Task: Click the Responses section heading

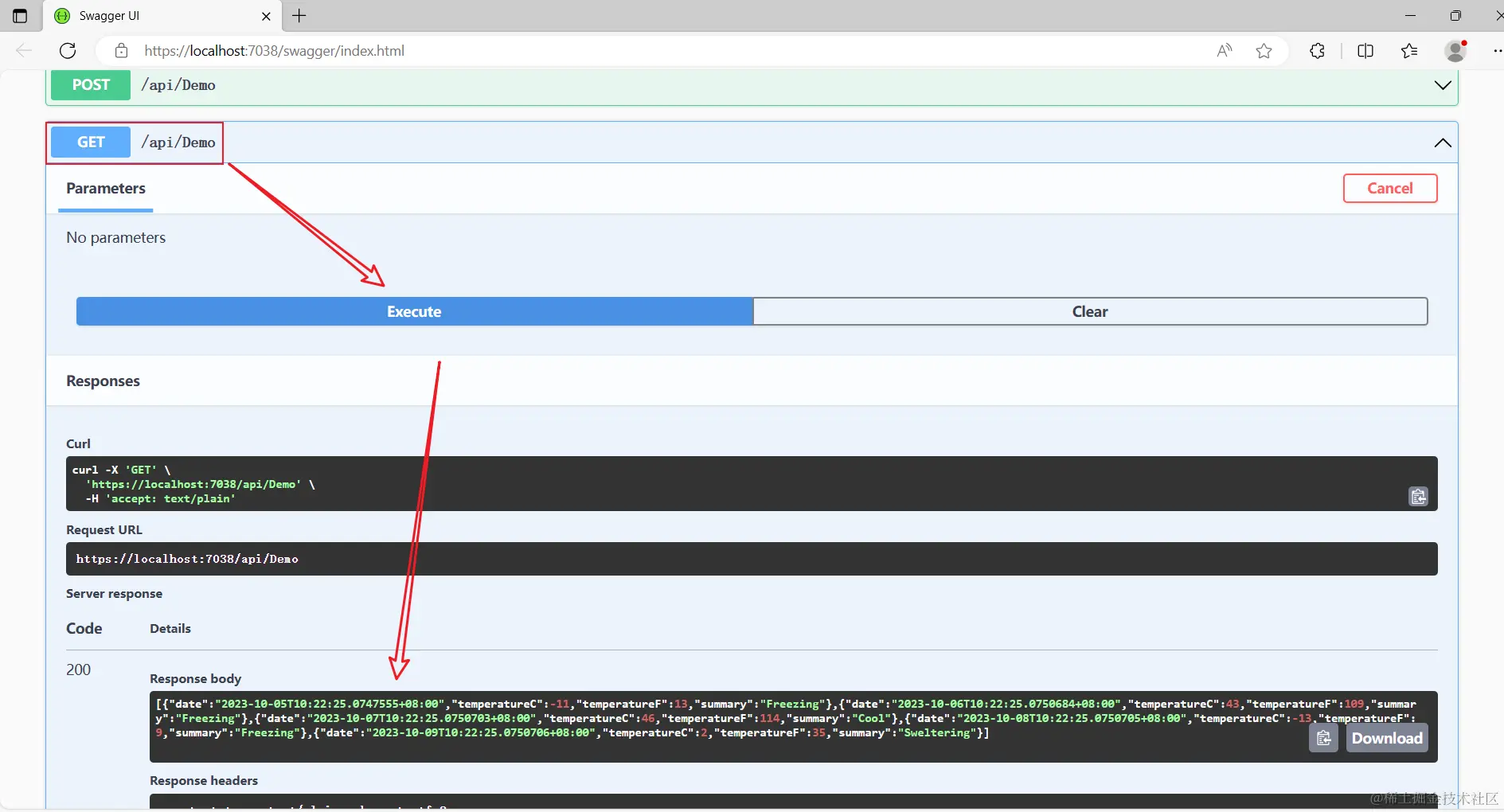Action: tap(103, 381)
